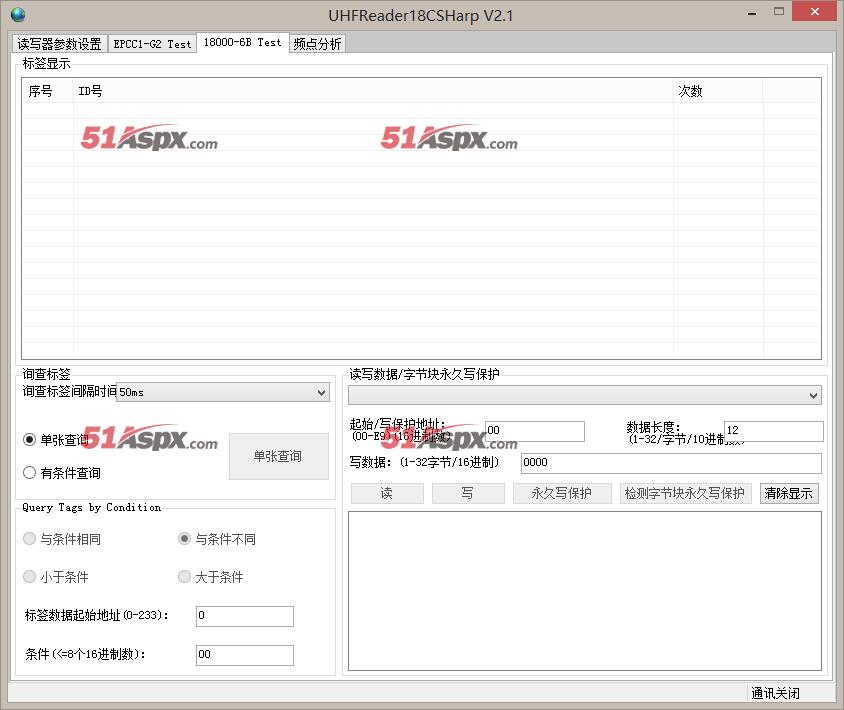844x710 pixels.
Task: Click the app icon in the title bar
Action: pyautogui.click(x=17, y=15)
